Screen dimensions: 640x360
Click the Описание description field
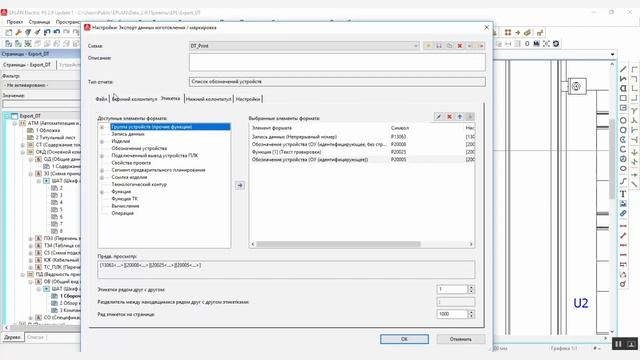pos(337,62)
